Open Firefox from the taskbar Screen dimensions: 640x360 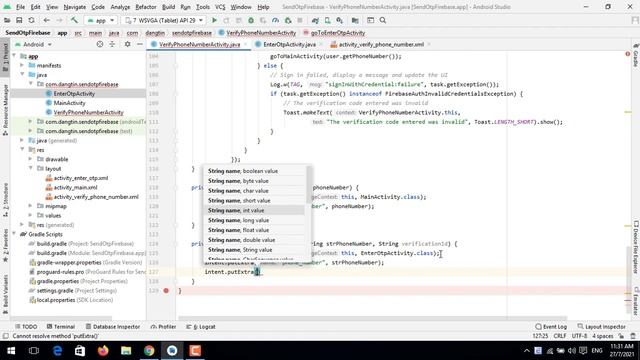[x=103, y=351]
